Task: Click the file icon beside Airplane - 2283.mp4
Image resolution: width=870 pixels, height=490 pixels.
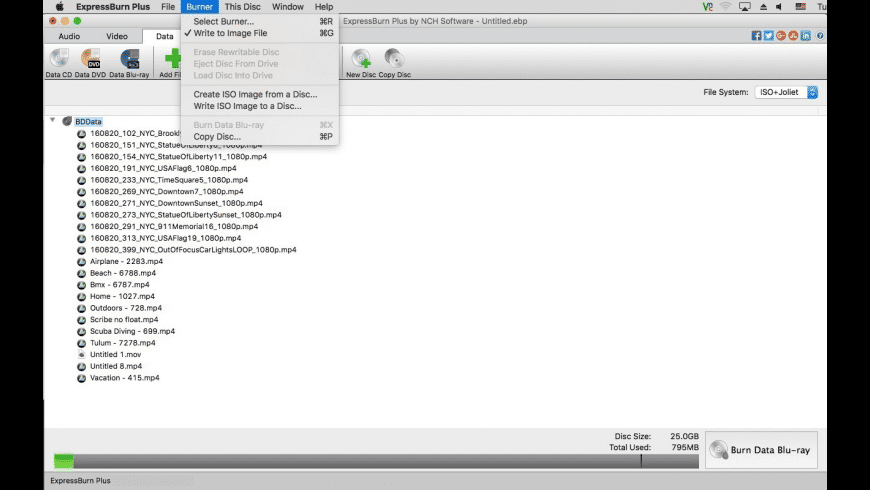Action: click(x=81, y=261)
